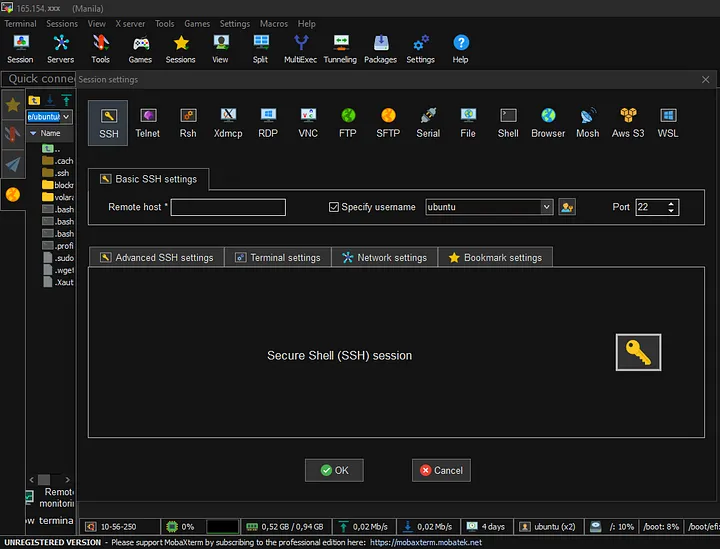Screen dimensions: 720x549
Task: Open the Macros menu
Action: coord(274,23)
